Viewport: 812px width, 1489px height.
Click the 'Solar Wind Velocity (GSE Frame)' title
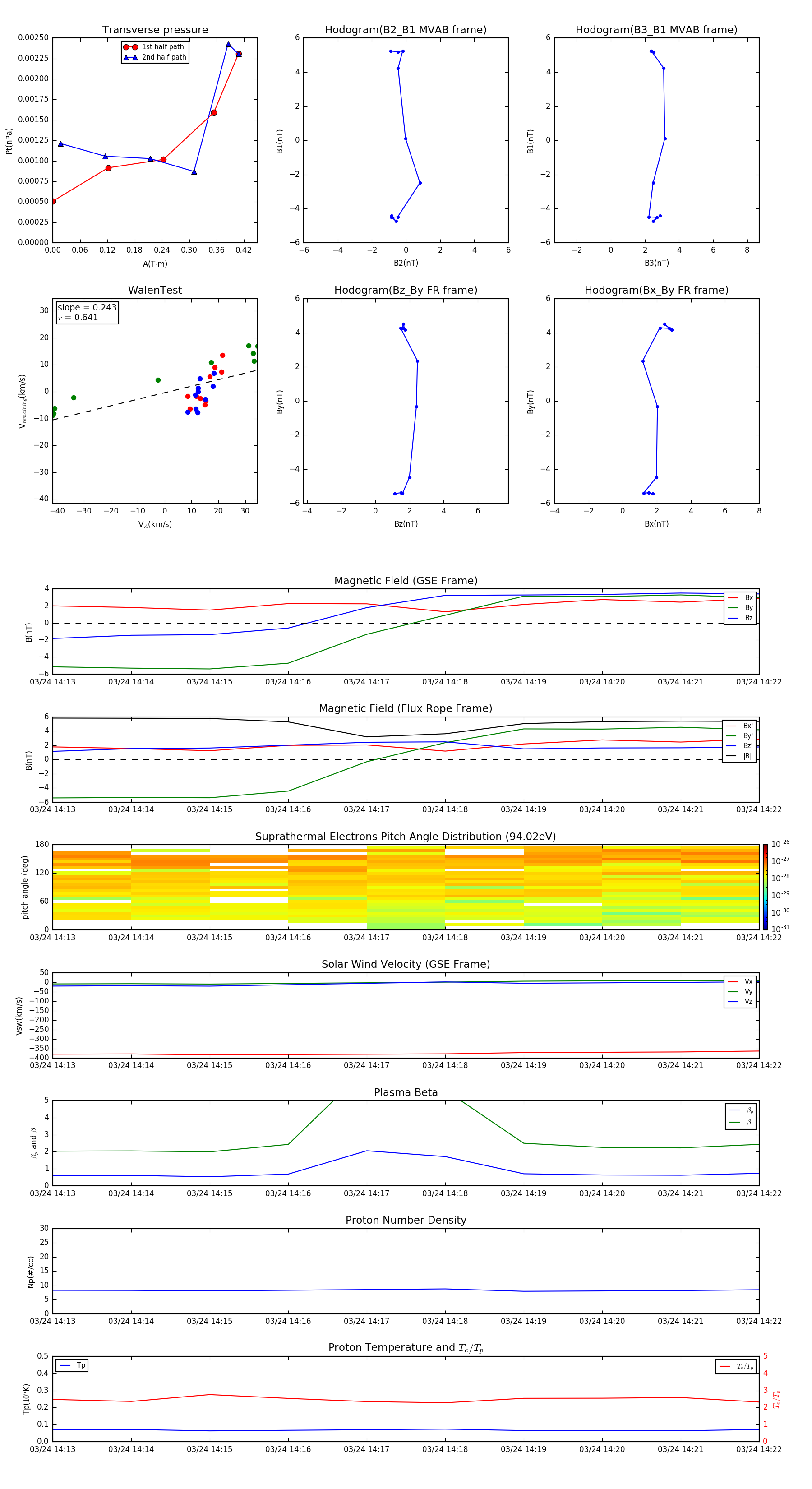(406, 964)
